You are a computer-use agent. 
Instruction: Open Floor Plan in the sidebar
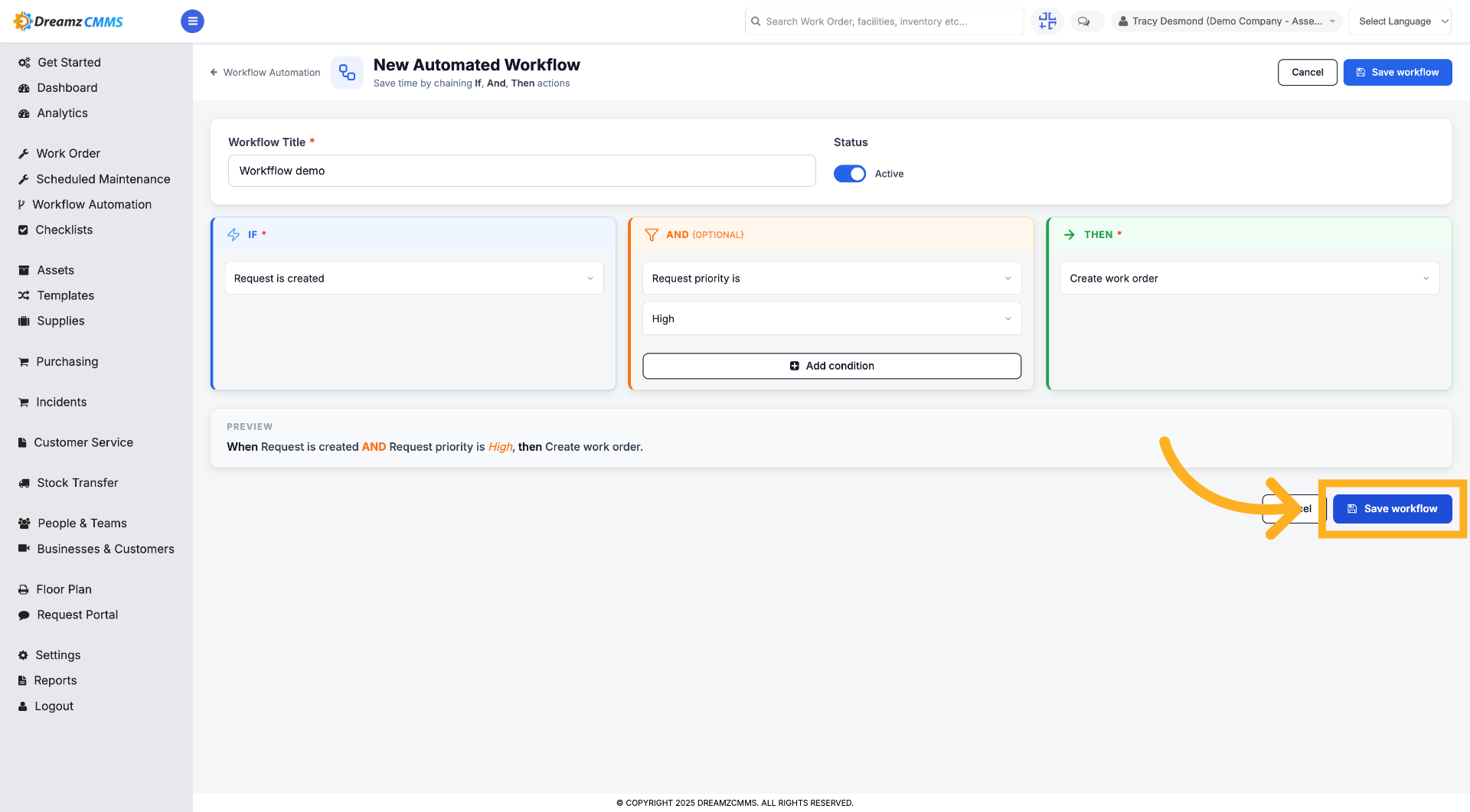(64, 589)
